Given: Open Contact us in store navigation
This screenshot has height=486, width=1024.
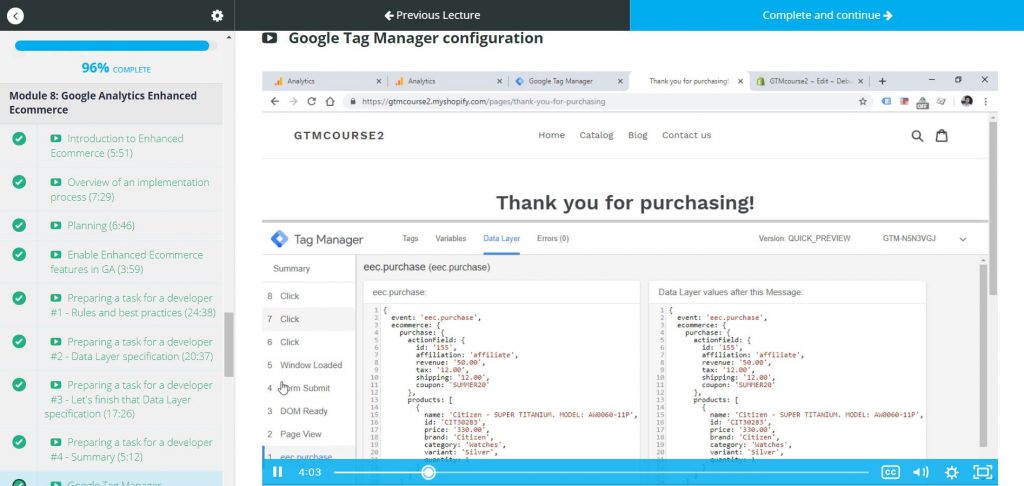Looking at the screenshot, I should pos(686,135).
